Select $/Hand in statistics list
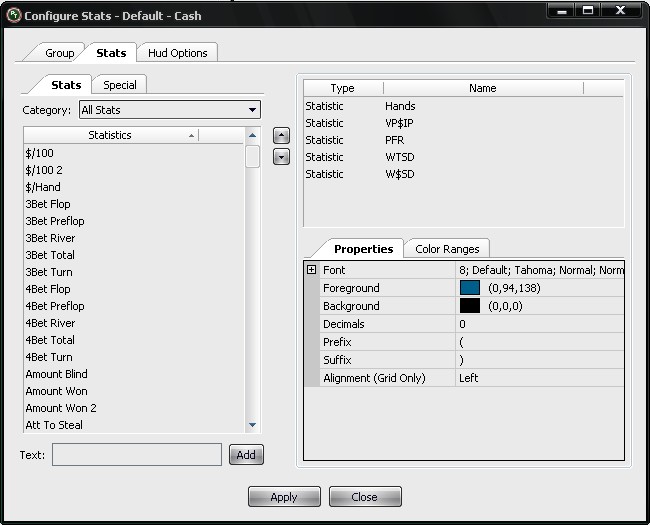The image size is (650, 525). [x=134, y=187]
